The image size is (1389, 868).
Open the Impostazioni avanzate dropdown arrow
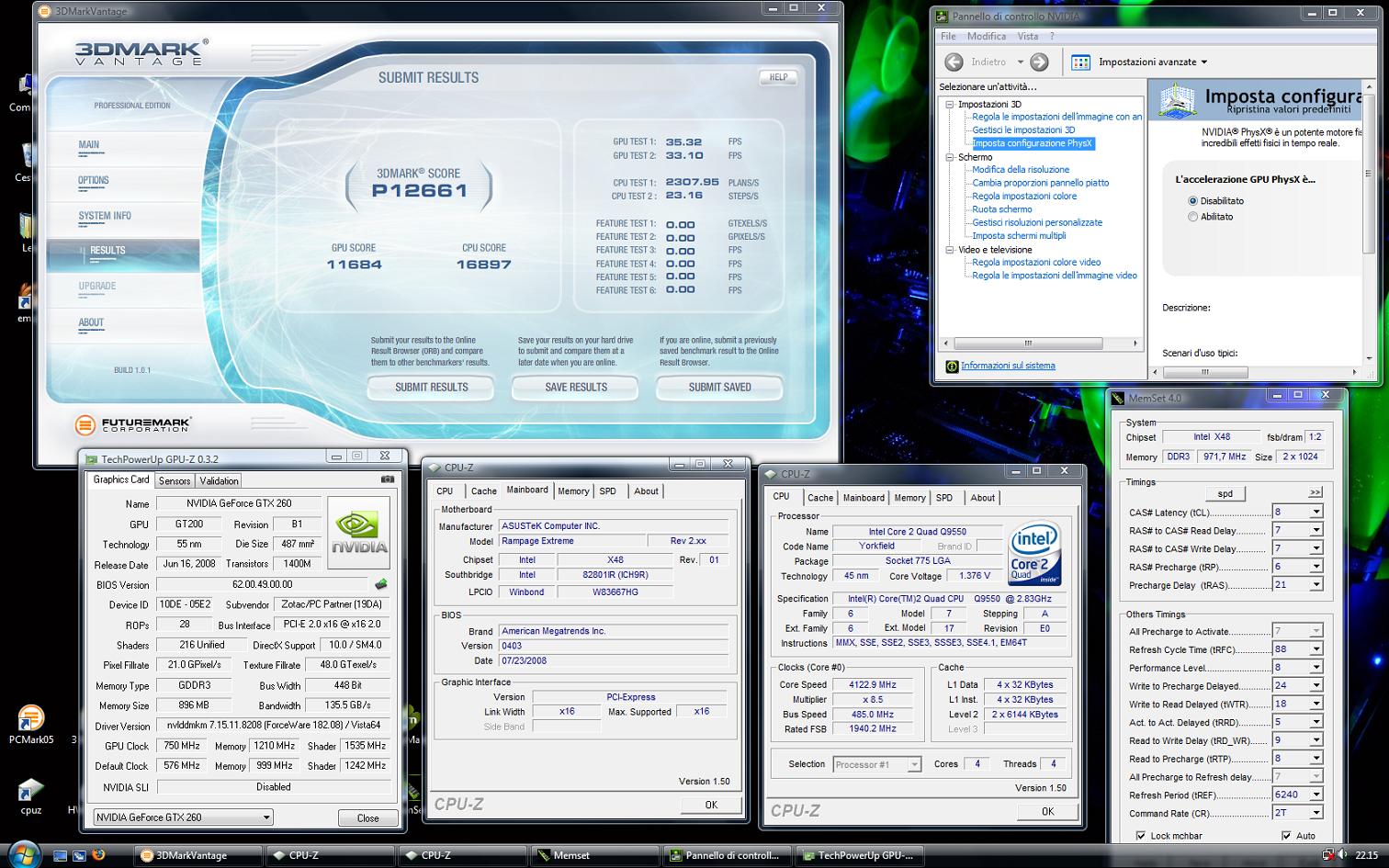click(1204, 62)
